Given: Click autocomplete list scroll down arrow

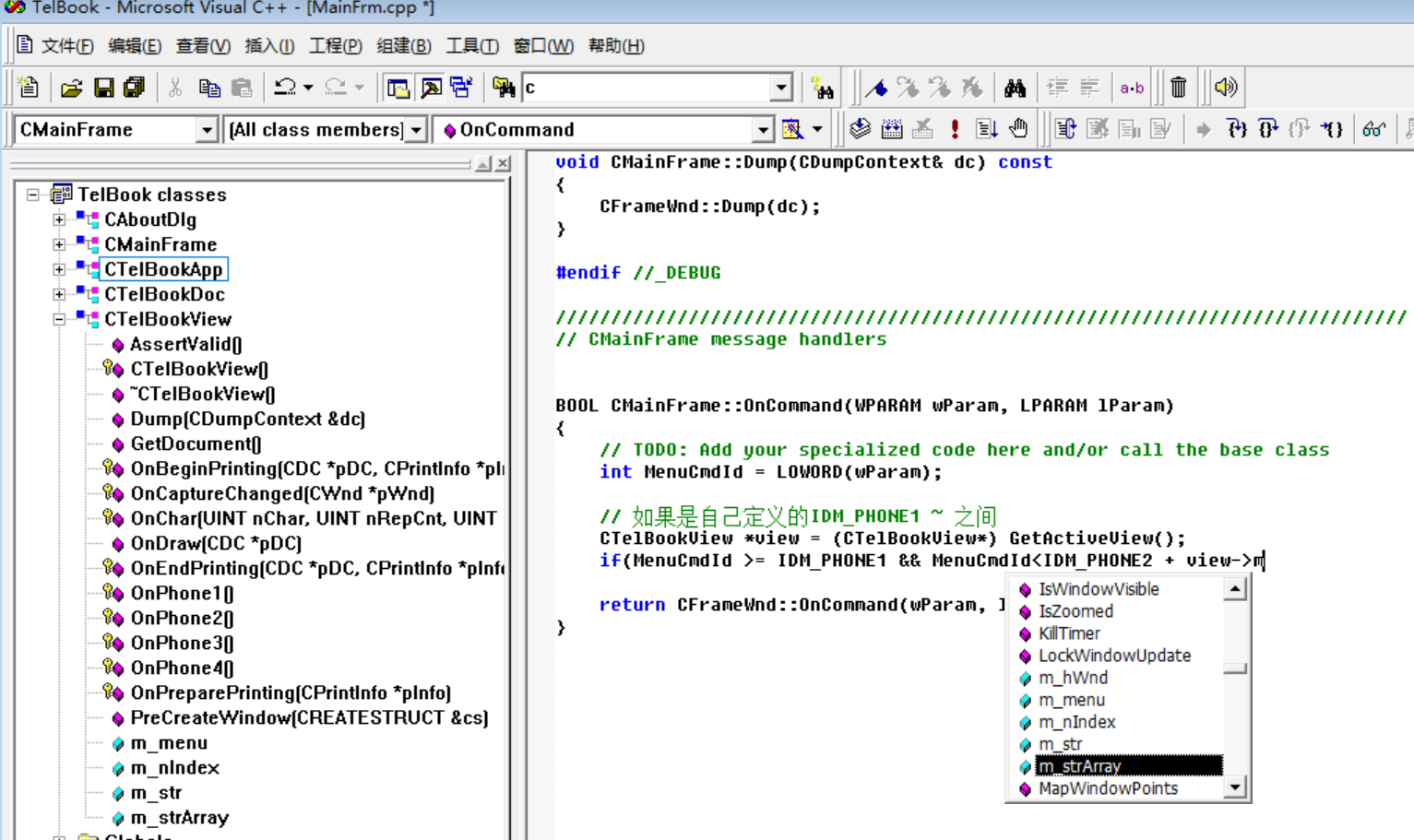Looking at the screenshot, I should pyautogui.click(x=1235, y=788).
